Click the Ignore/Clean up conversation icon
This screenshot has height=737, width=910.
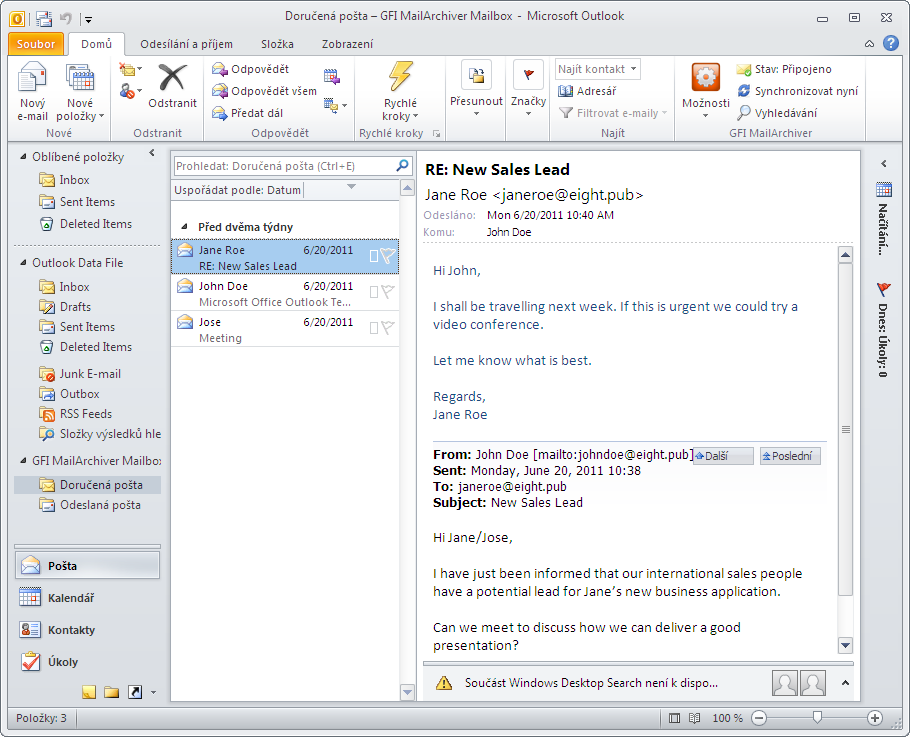click(131, 69)
